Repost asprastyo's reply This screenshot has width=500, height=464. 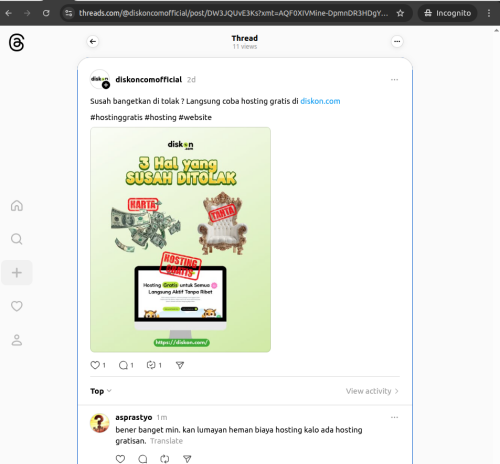[165, 459]
